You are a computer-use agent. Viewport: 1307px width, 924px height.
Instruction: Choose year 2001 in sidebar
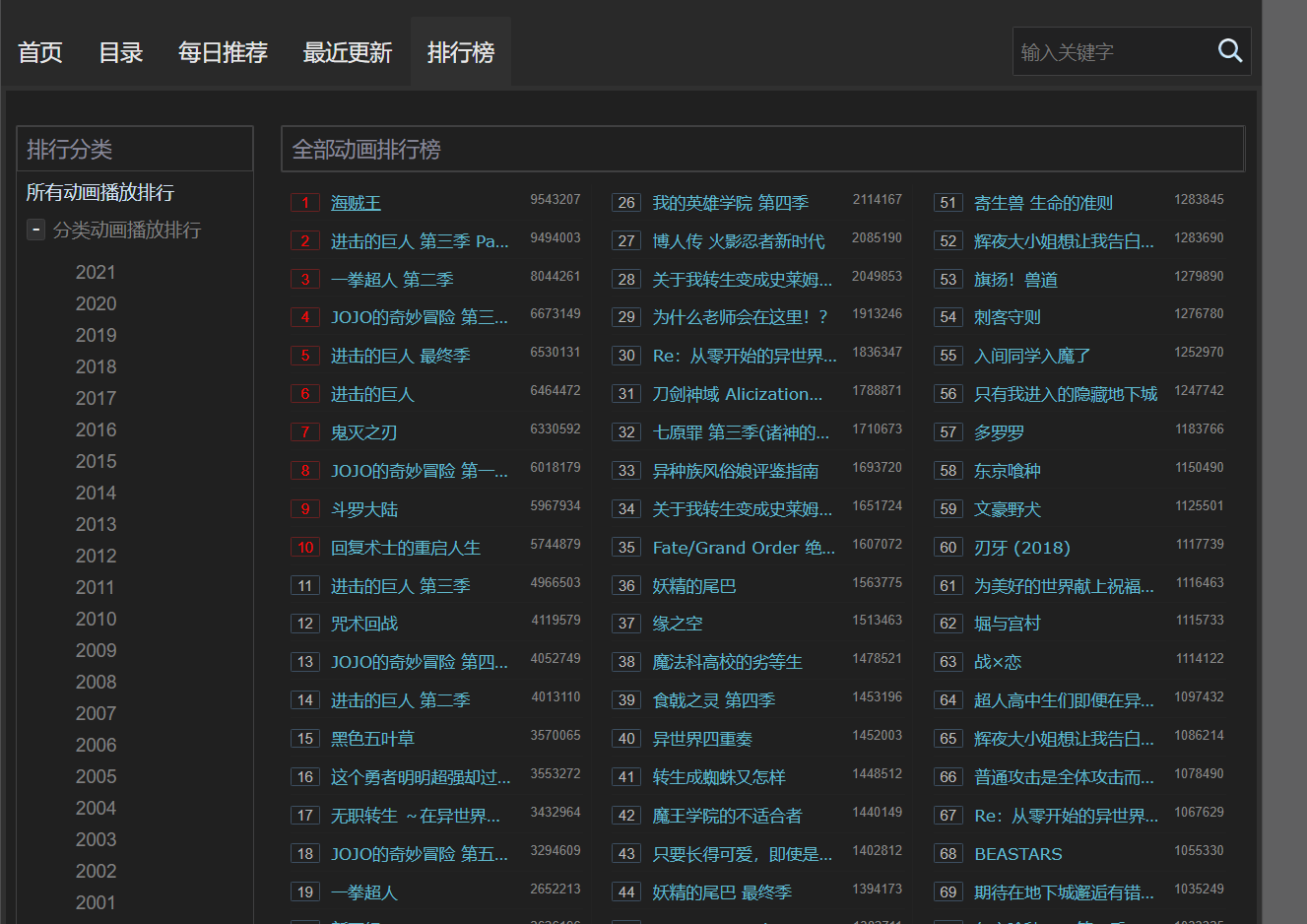(x=96, y=902)
